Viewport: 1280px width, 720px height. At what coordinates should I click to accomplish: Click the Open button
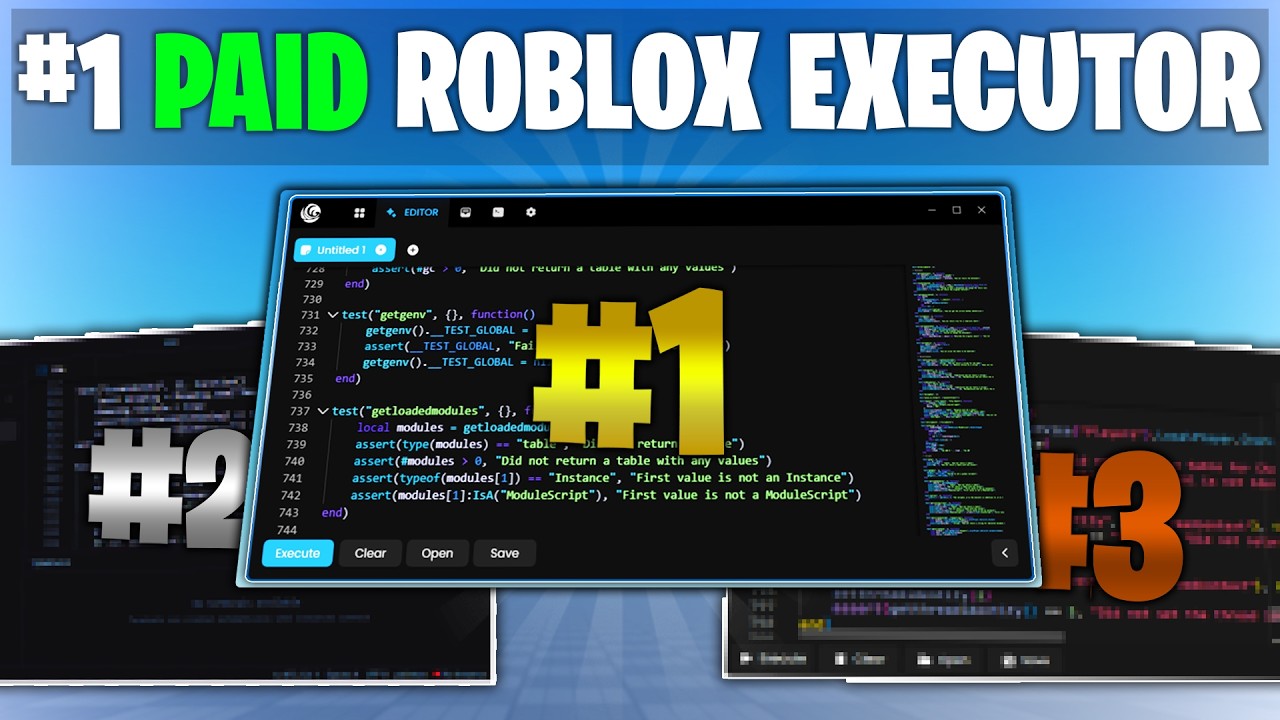point(437,553)
